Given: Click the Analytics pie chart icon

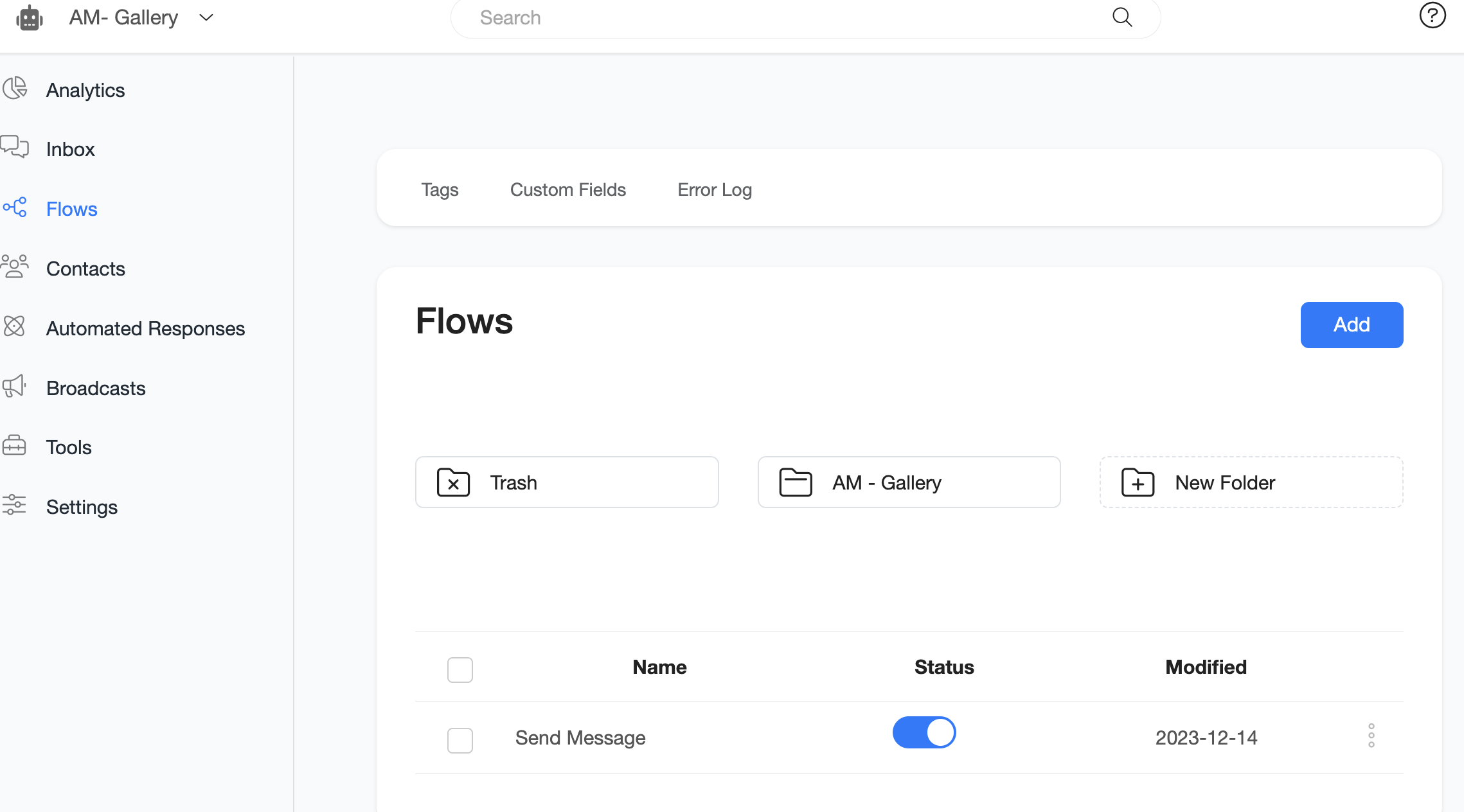Looking at the screenshot, I should point(15,89).
